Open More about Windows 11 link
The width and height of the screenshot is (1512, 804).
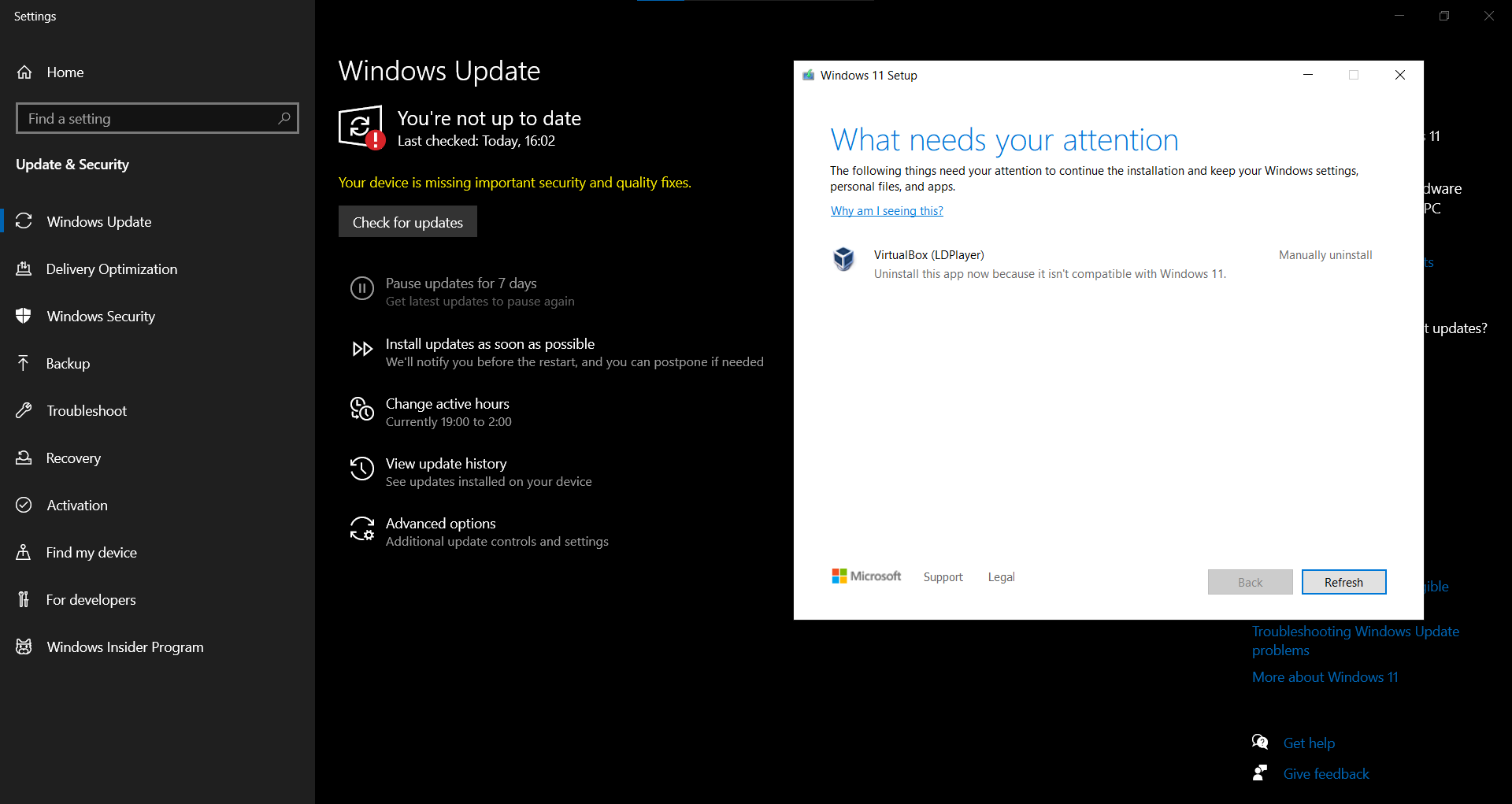tap(1325, 676)
